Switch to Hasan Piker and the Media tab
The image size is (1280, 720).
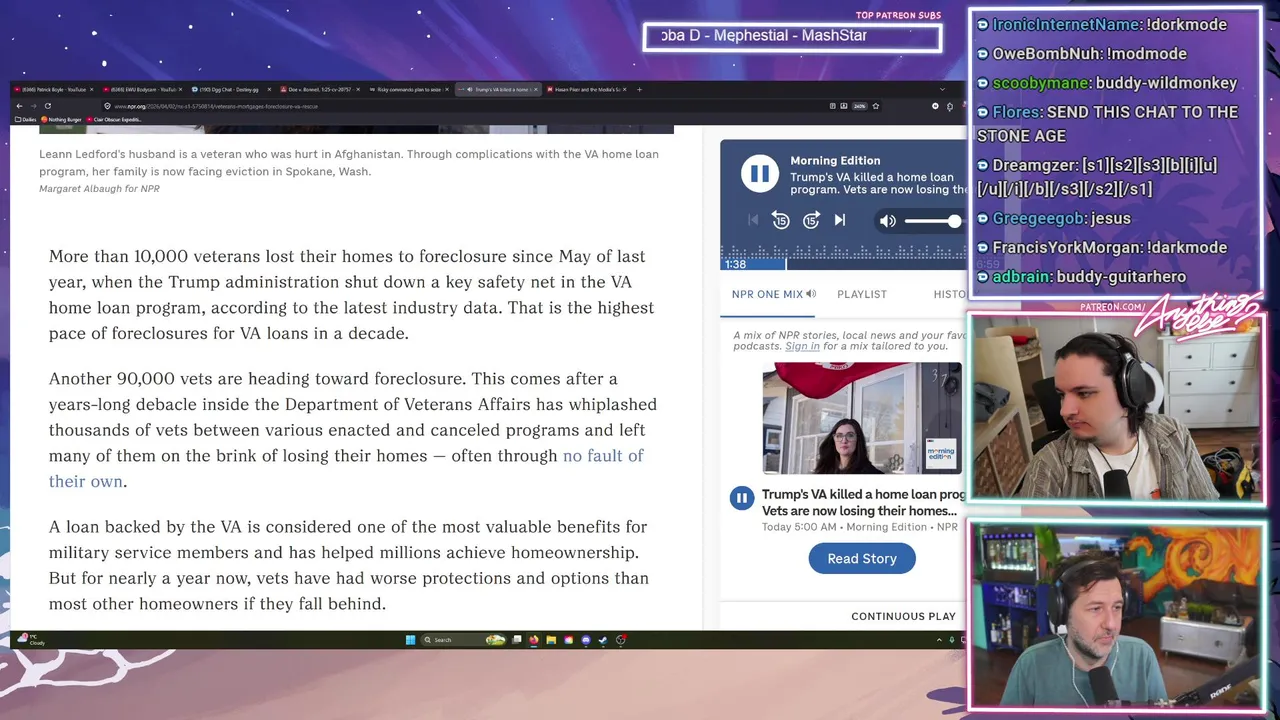point(588,89)
